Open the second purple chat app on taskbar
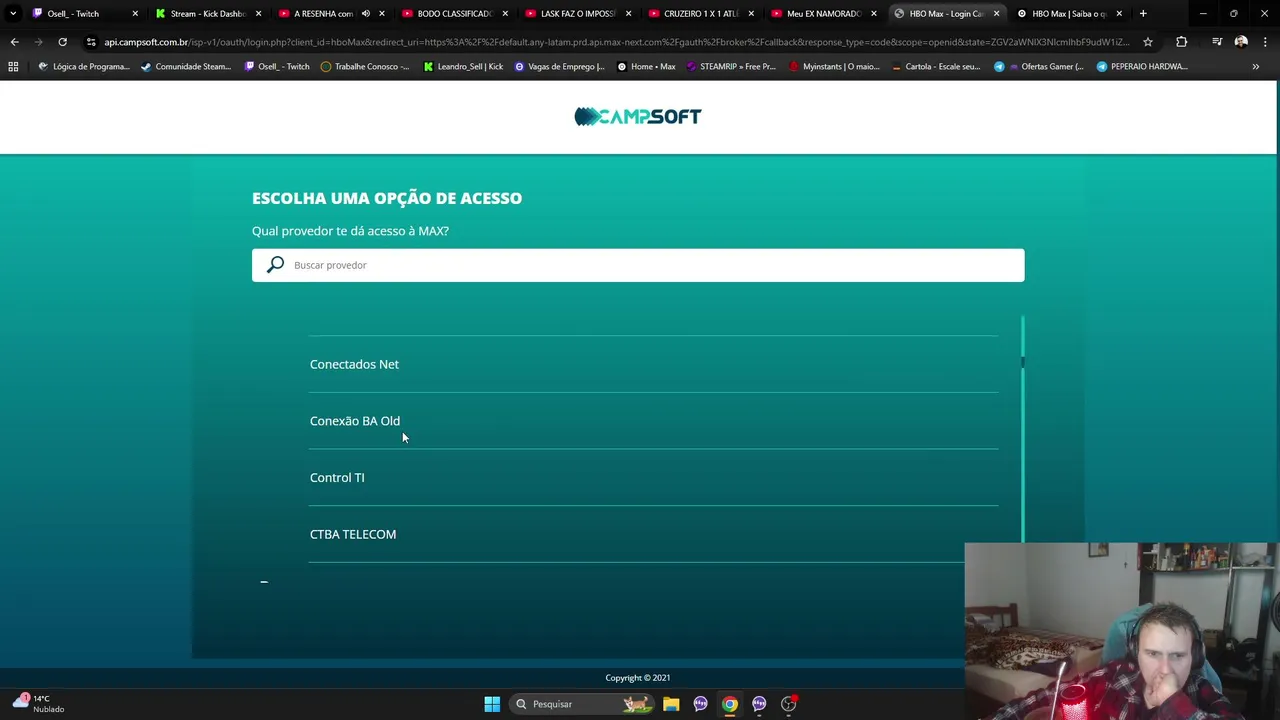1280x720 pixels. [759, 704]
